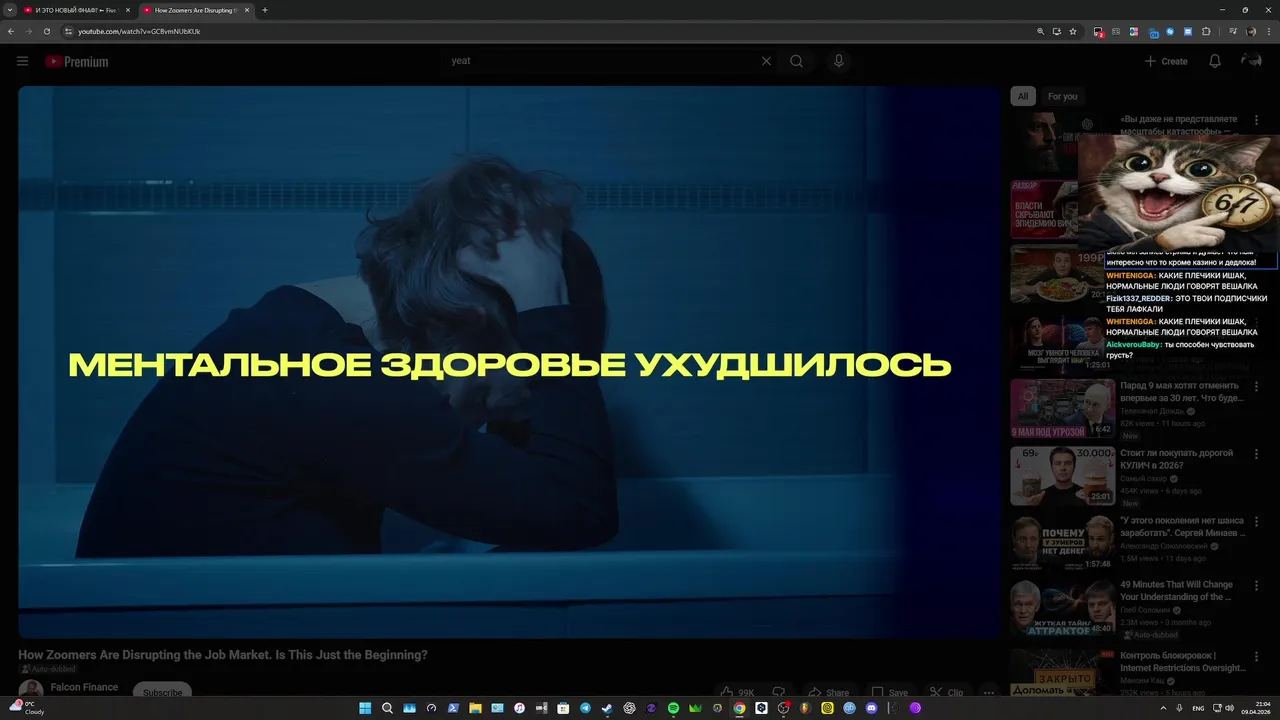Viewport: 1280px width, 720px height.
Task: Open File Explorer from the taskbar
Action: [x=475, y=708]
